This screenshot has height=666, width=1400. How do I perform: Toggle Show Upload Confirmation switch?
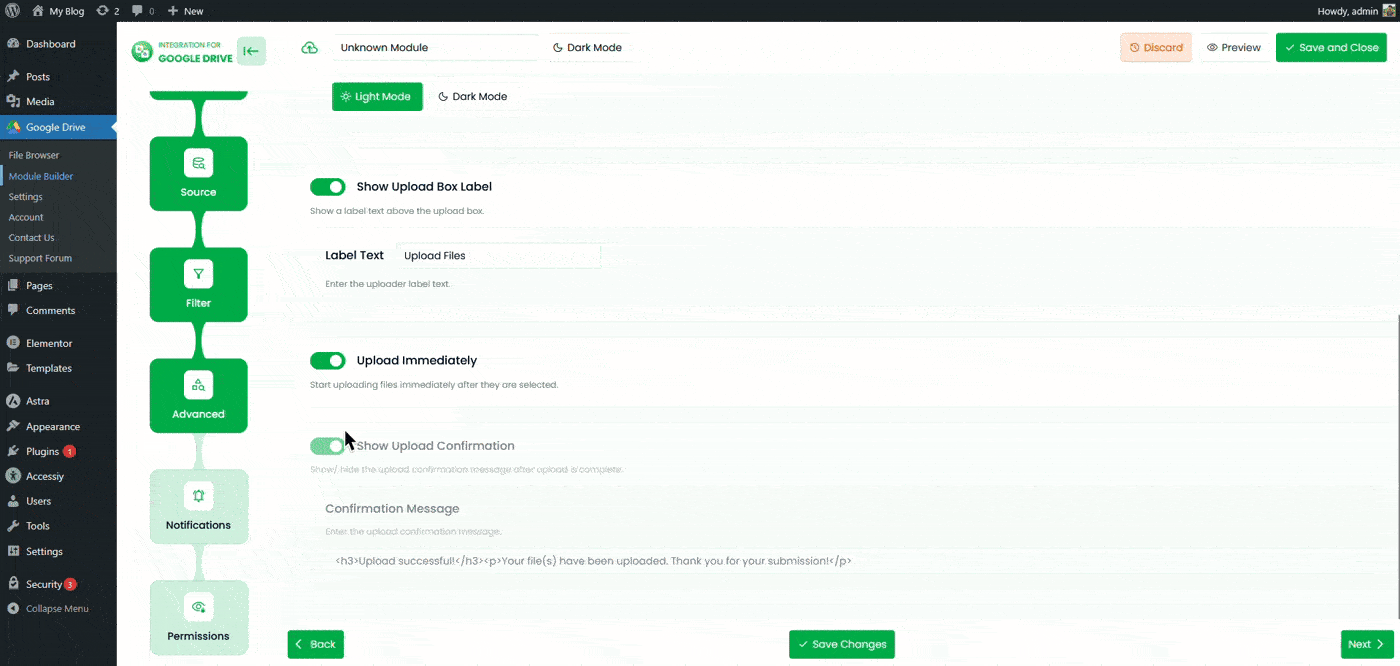pos(328,446)
